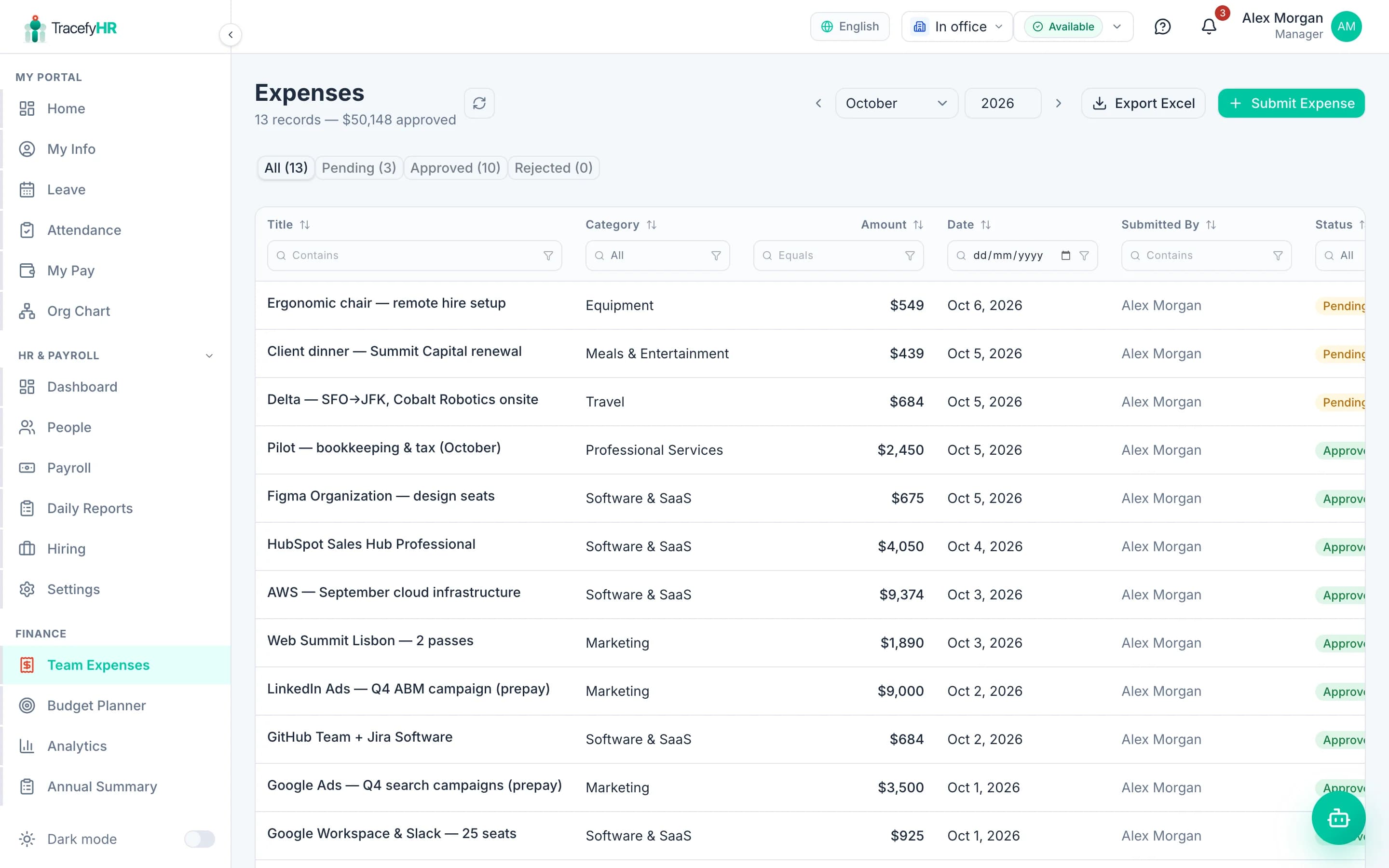Click Submit Expense button

(1291, 103)
